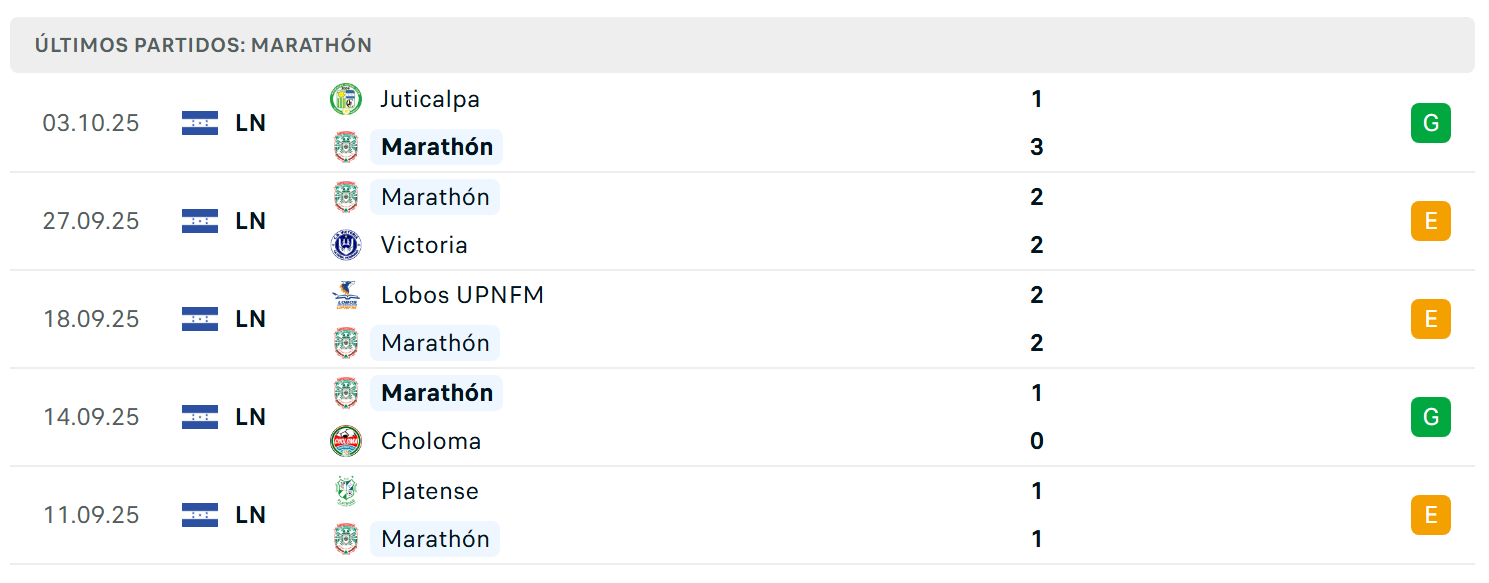Select the Choloma team name
The height and width of the screenshot is (583, 1489).
click(x=431, y=441)
